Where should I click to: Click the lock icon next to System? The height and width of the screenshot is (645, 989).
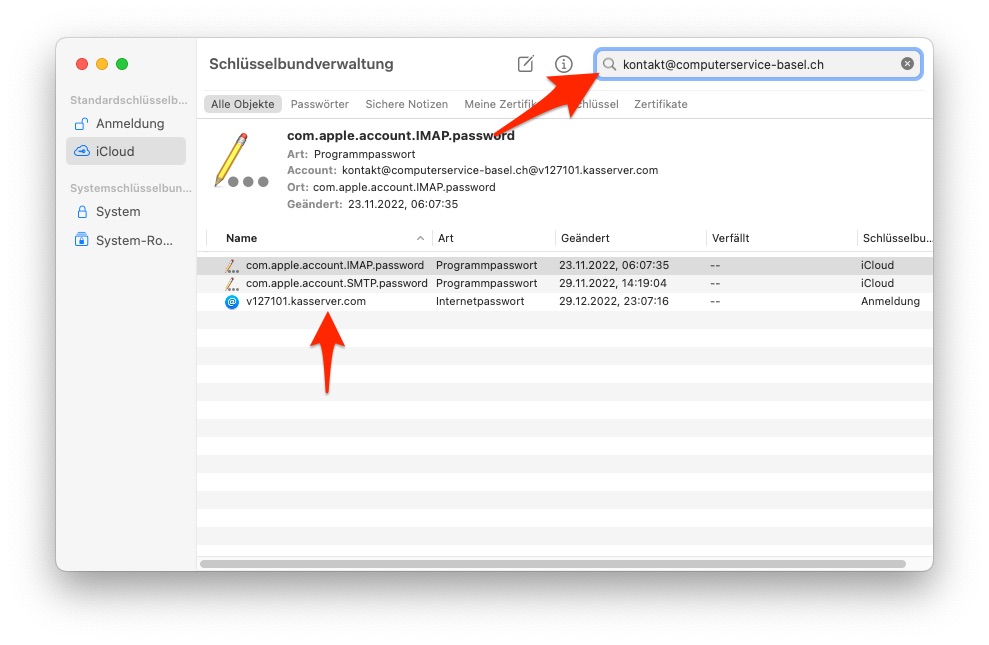[x=82, y=212]
